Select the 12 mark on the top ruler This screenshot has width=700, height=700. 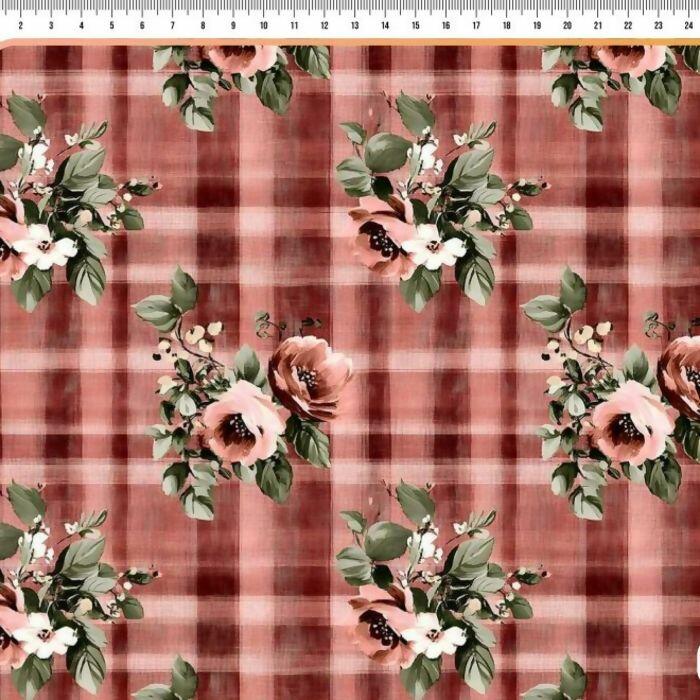[324, 25]
